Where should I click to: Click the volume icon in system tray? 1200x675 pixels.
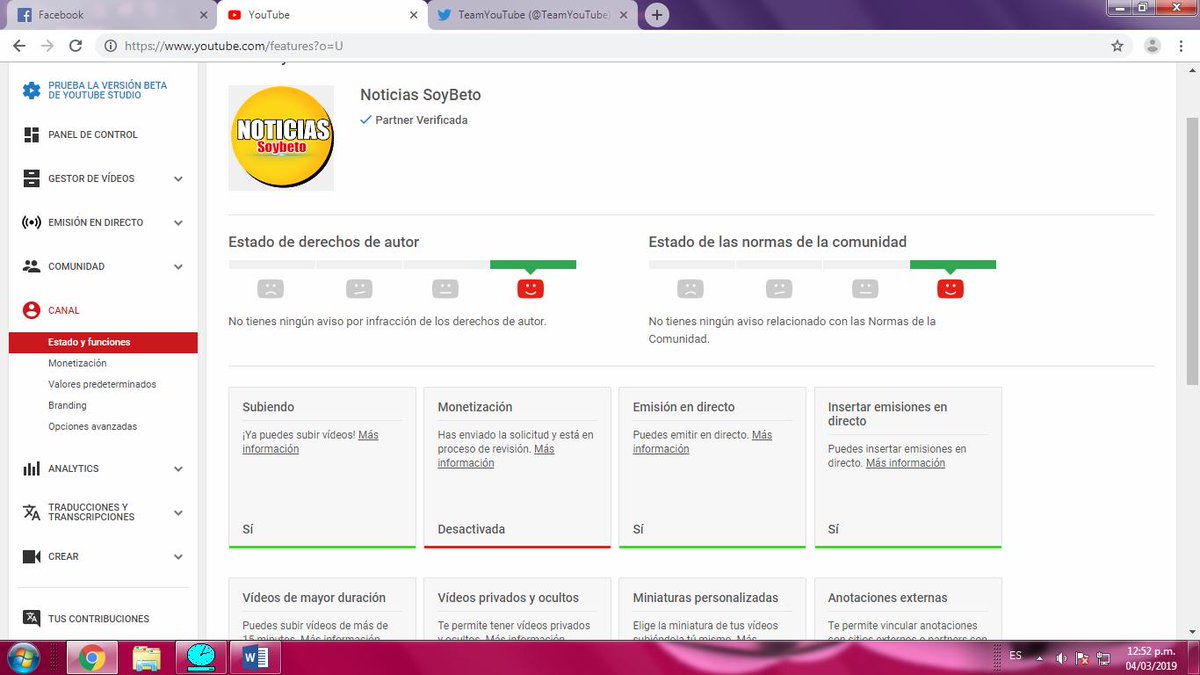pyautogui.click(x=1061, y=658)
